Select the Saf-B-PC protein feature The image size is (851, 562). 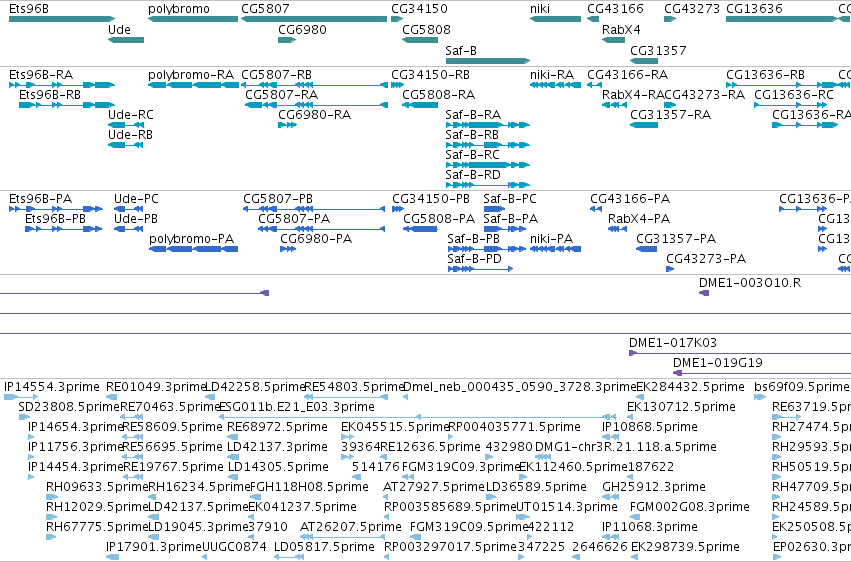click(494, 209)
